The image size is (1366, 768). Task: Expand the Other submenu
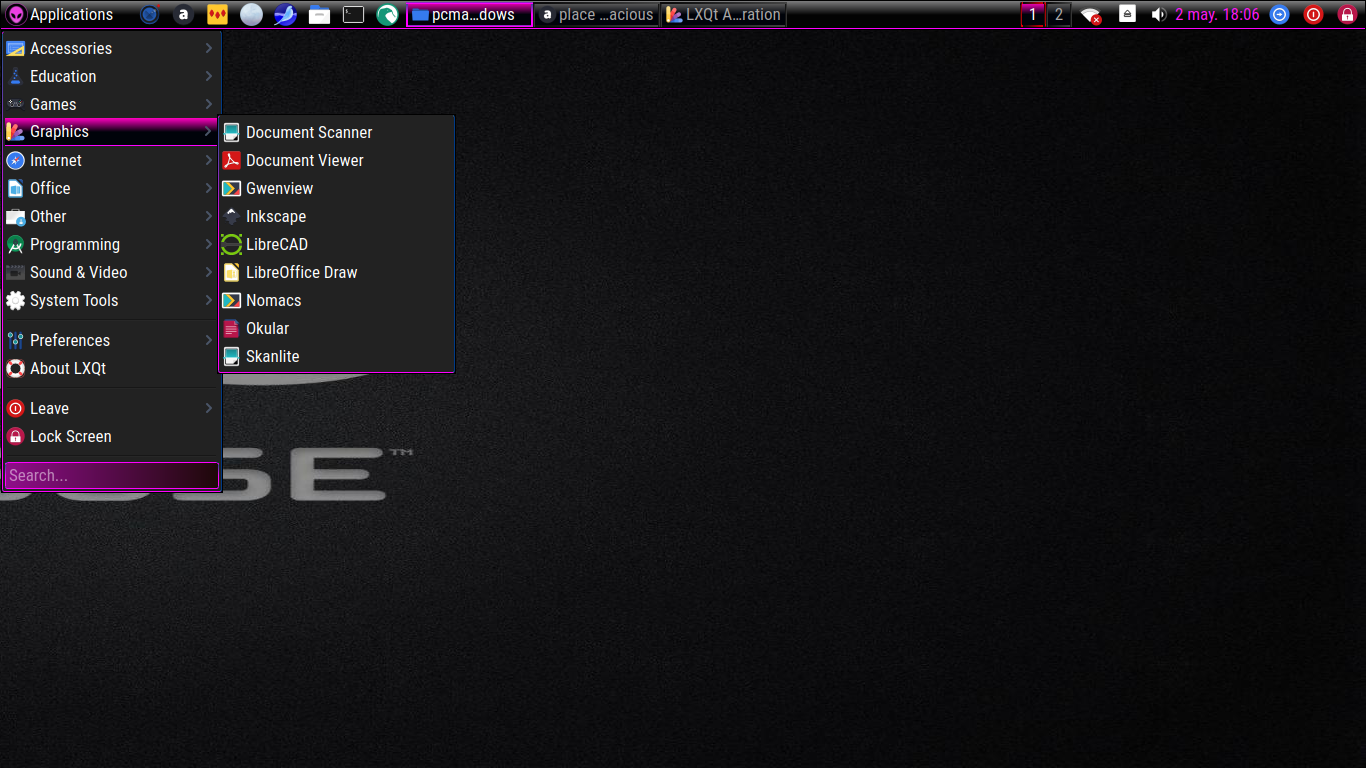click(x=111, y=216)
